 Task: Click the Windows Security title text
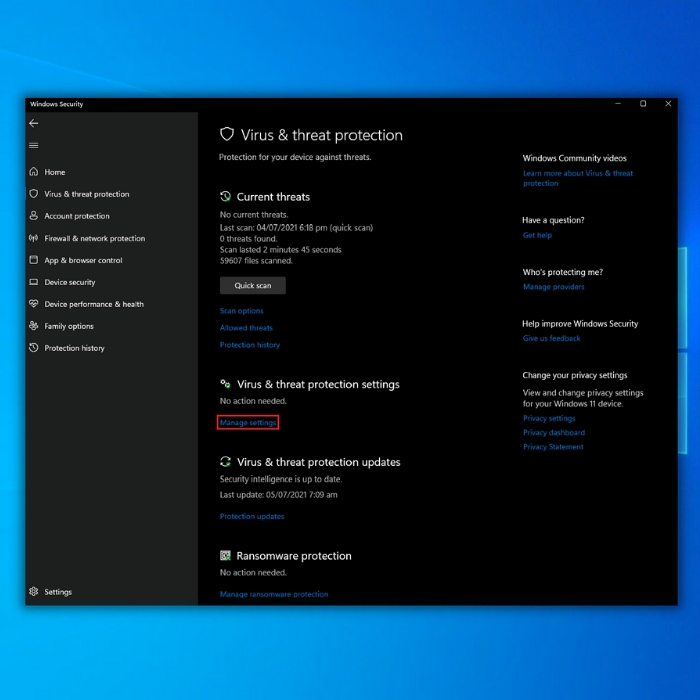(57, 104)
